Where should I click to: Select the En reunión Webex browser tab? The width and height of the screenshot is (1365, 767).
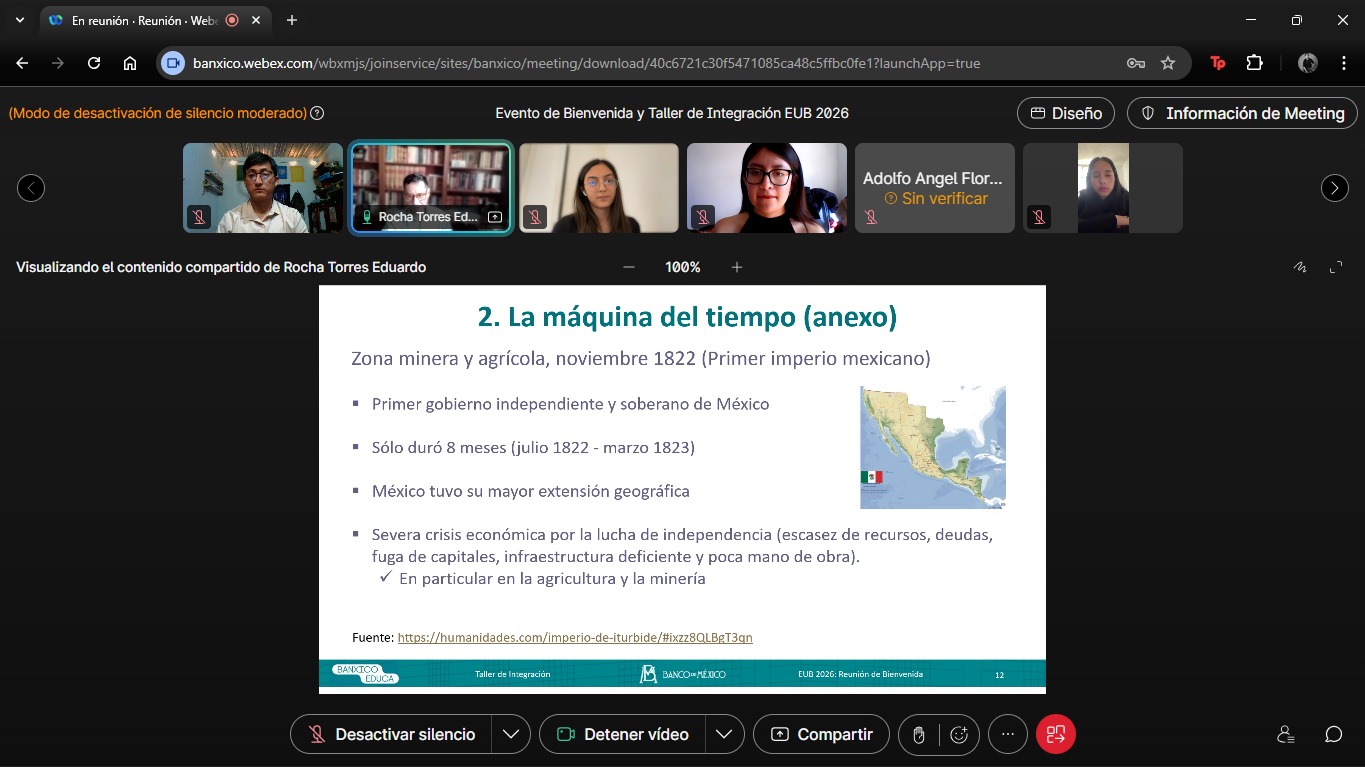pos(140,20)
